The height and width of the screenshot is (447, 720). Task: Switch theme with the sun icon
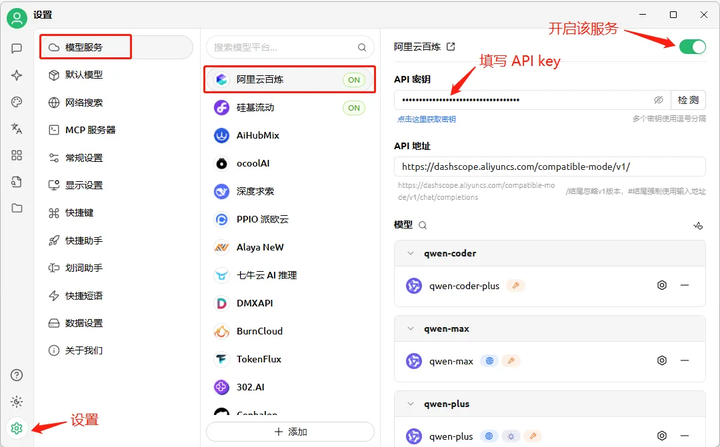click(x=17, y=402)
